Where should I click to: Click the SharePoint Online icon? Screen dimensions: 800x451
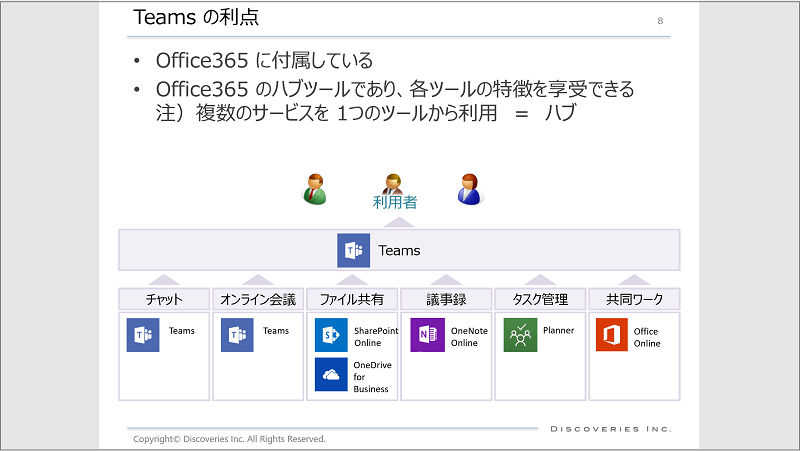(x=331, y=335)
